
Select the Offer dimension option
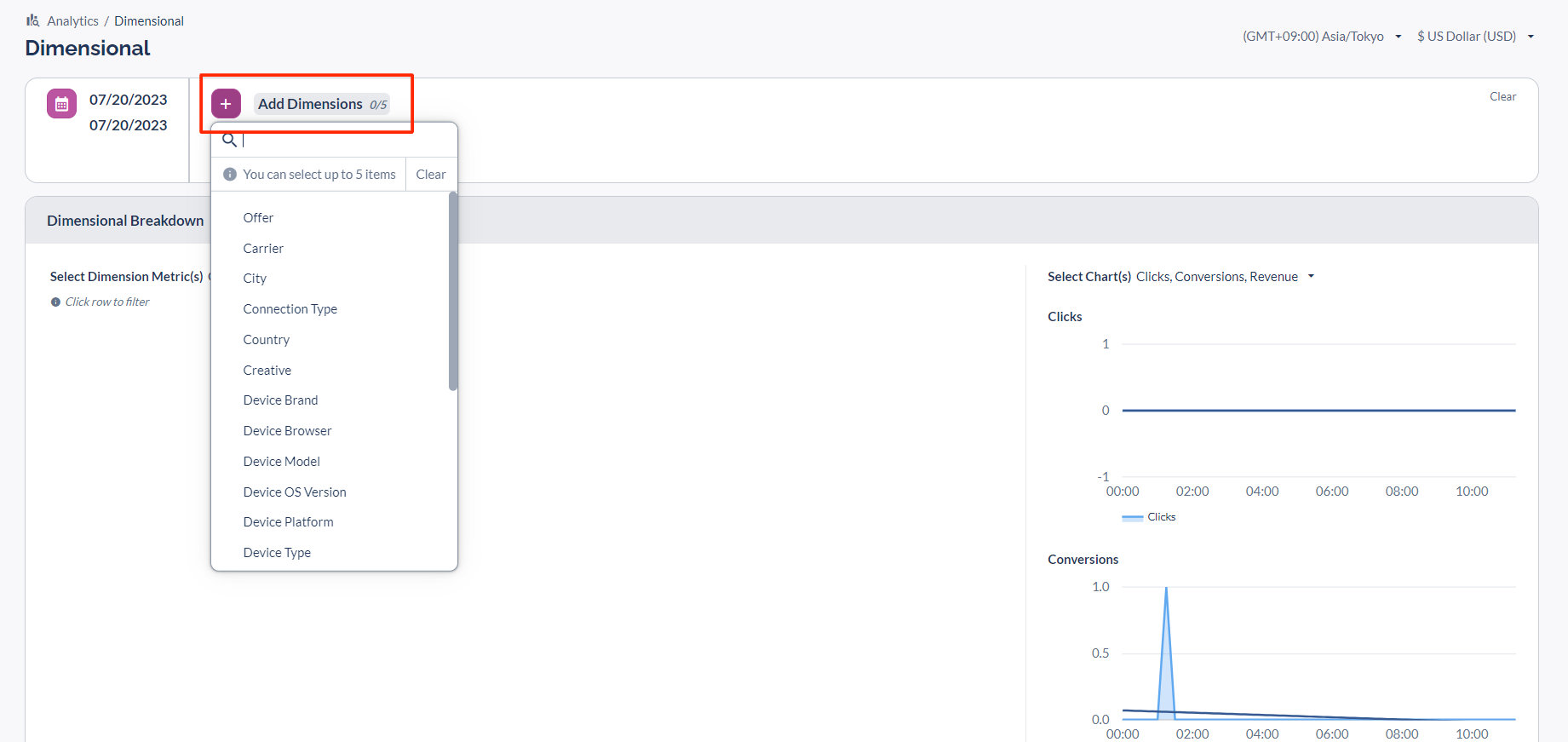pyautogui.click(x=258, y=218)
